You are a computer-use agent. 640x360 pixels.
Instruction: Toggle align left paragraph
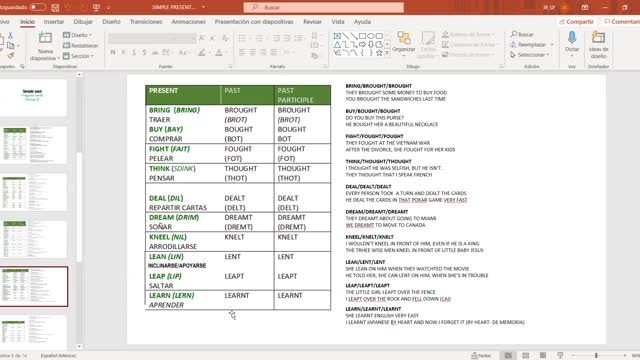pyautogui.click(x=242, y=52)
